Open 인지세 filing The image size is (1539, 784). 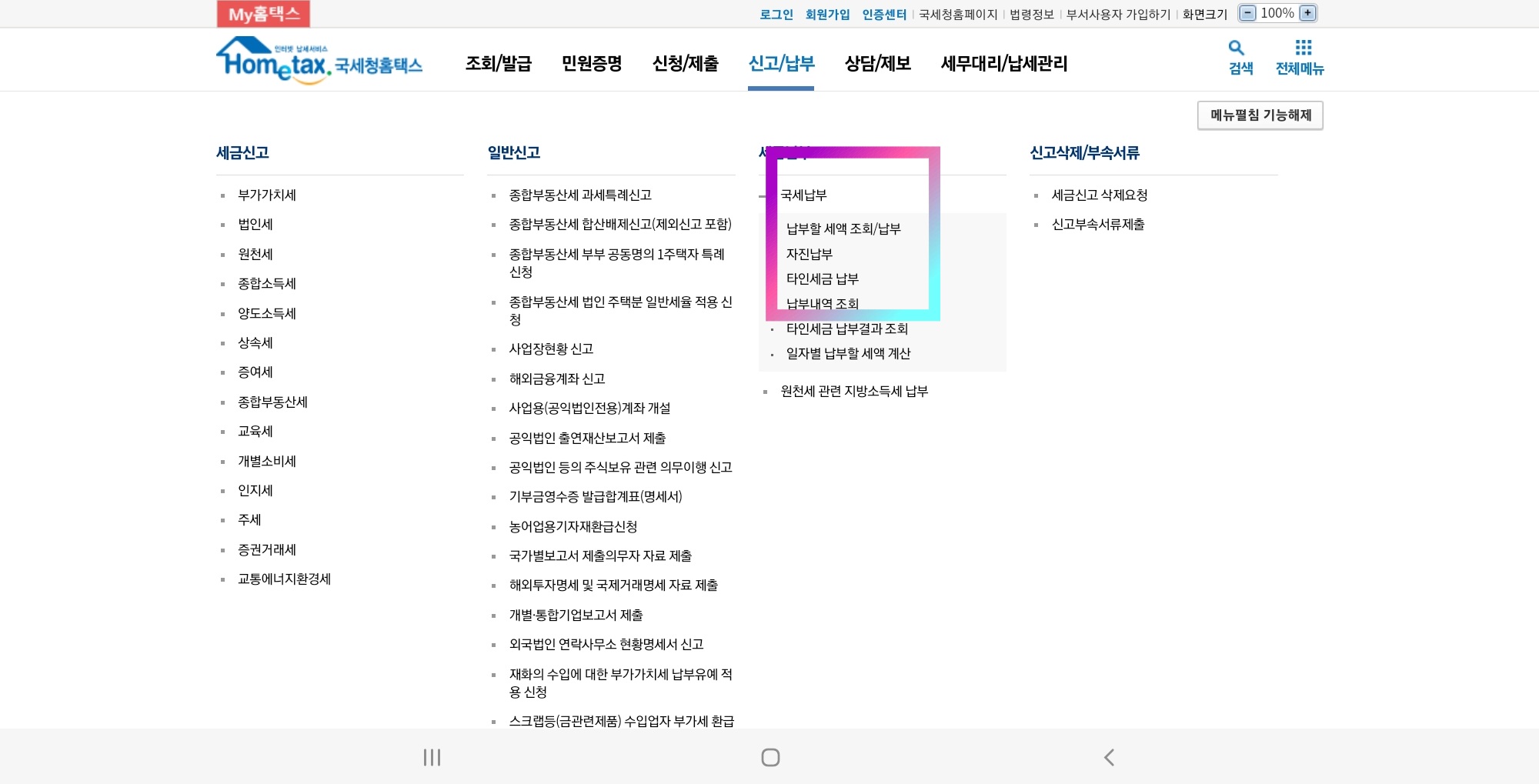tap(255, 490)
